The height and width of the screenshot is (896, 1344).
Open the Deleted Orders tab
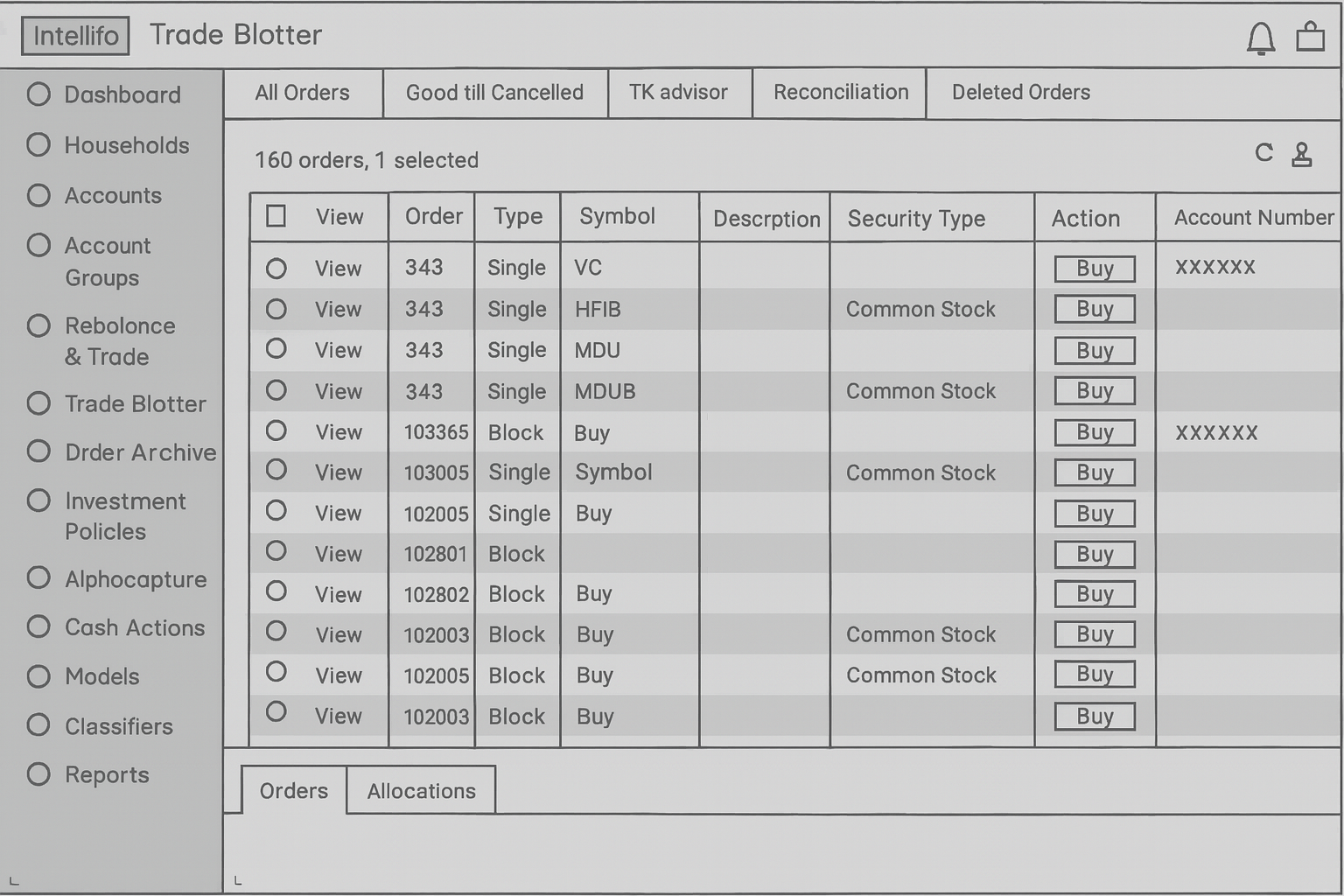click(x=1020, y=93)
